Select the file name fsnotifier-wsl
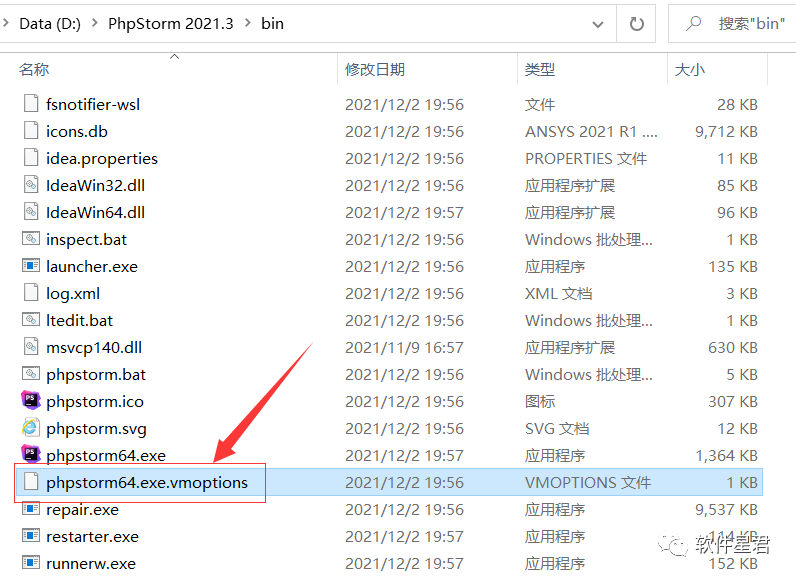 [93, 105]
